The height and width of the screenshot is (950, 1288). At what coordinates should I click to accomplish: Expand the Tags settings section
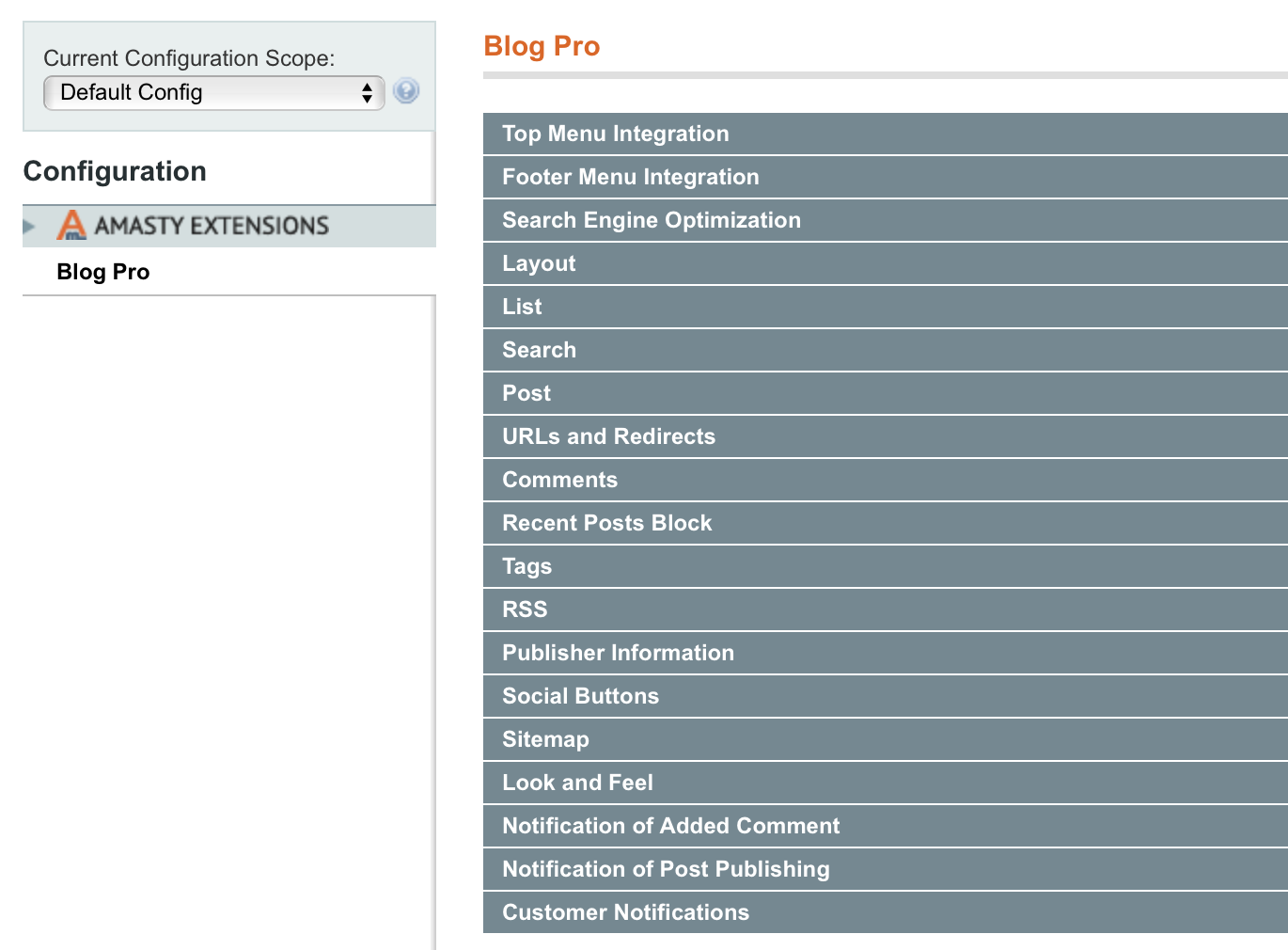pyautogui.click(x=526, y=566)
